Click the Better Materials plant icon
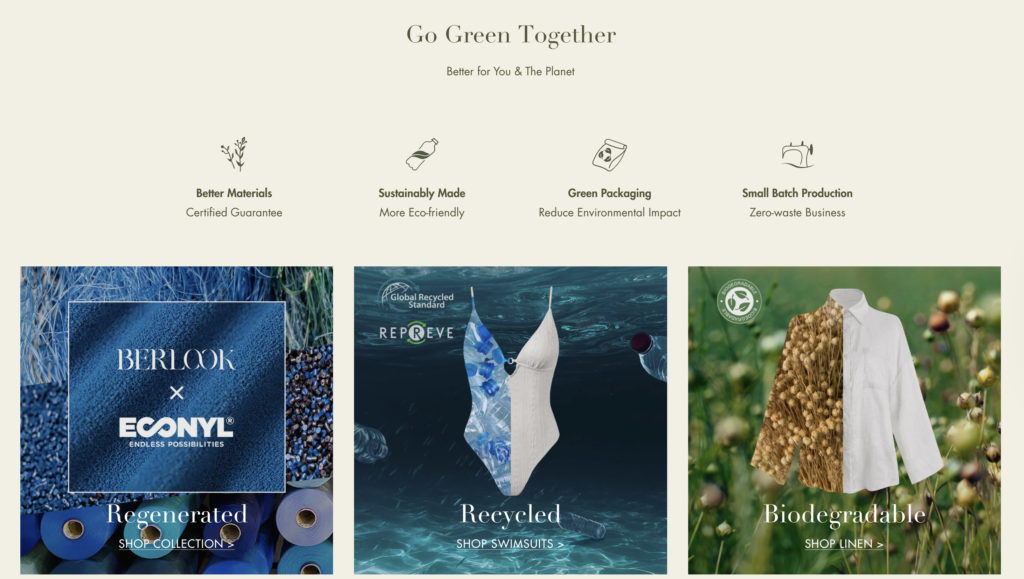 click(x=234, y=154)
